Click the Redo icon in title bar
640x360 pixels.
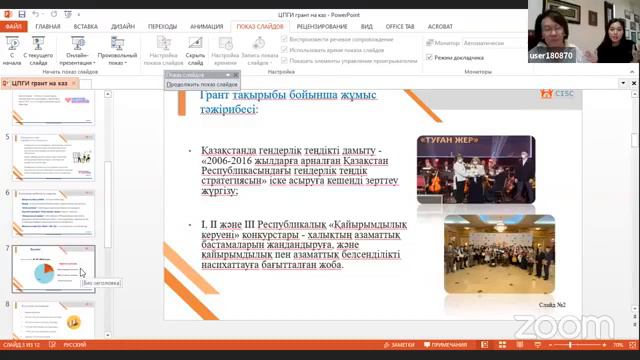tap(53, 14)
